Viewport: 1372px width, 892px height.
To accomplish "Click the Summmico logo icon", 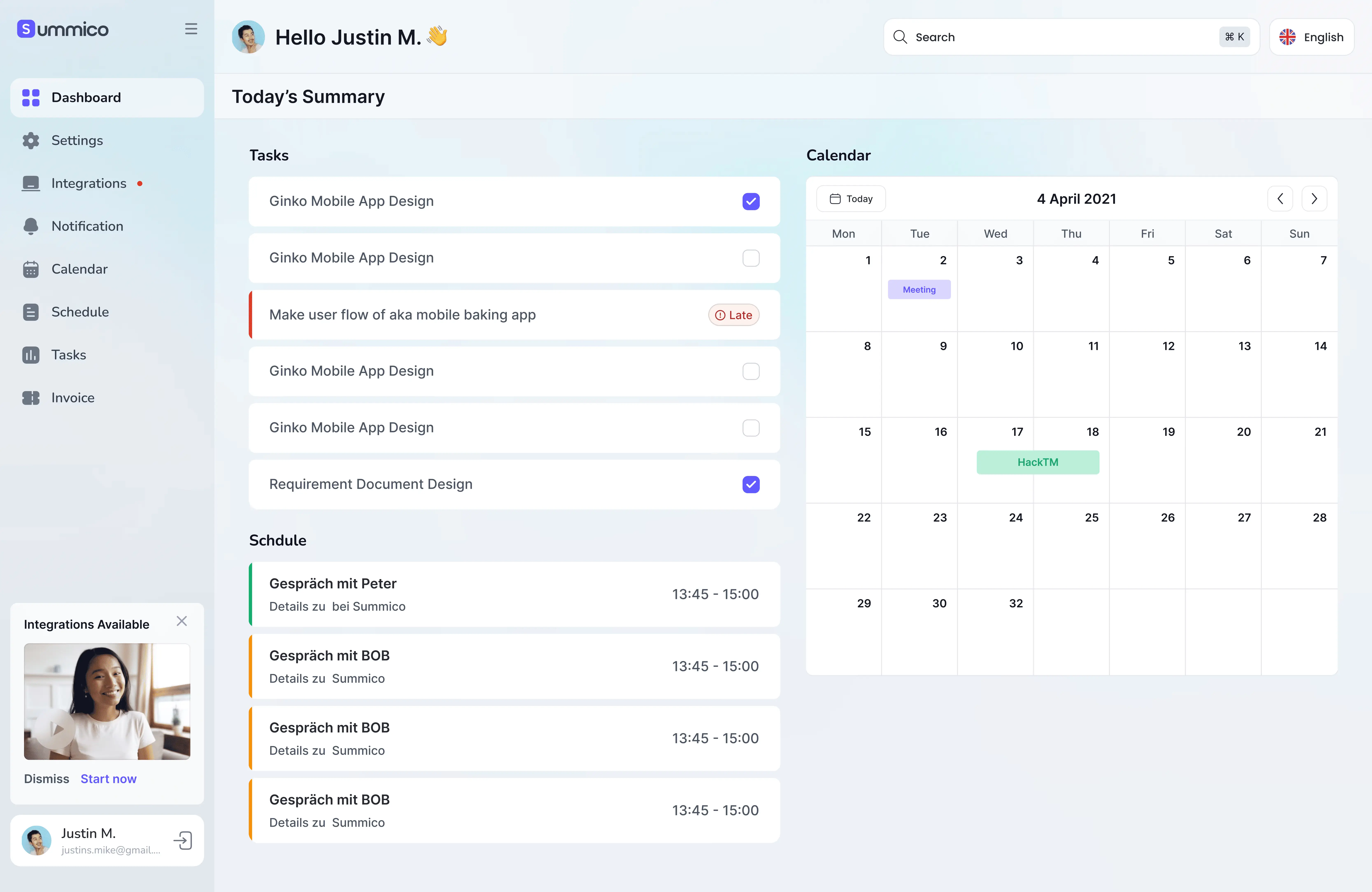I will pyautogui.click(x=26, y=29).
